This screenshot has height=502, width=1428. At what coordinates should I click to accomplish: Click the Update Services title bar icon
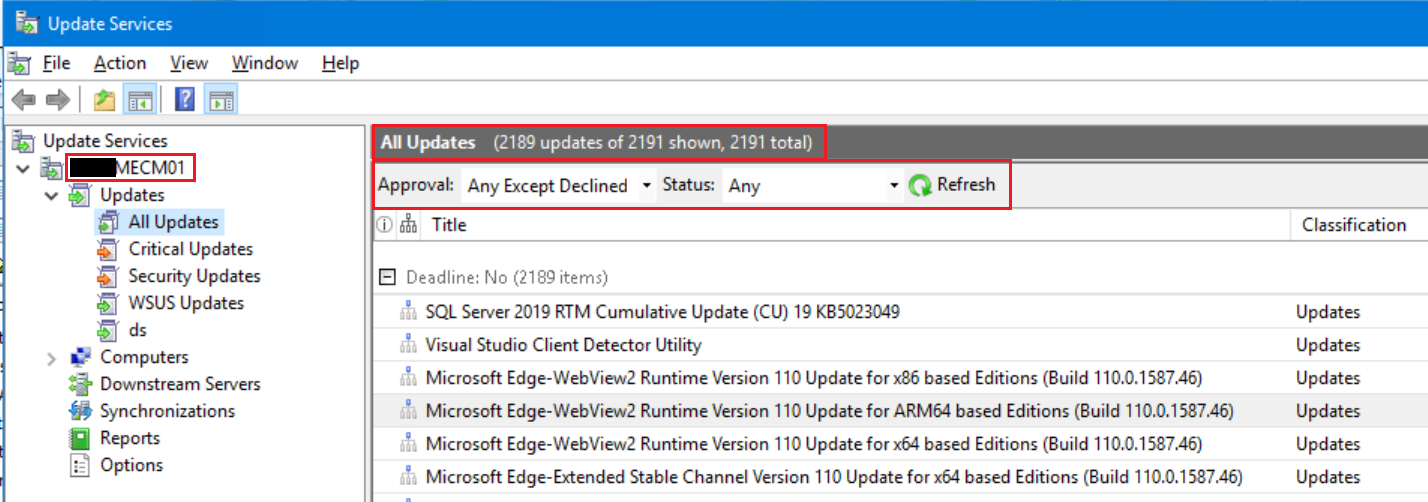point(26,23)
